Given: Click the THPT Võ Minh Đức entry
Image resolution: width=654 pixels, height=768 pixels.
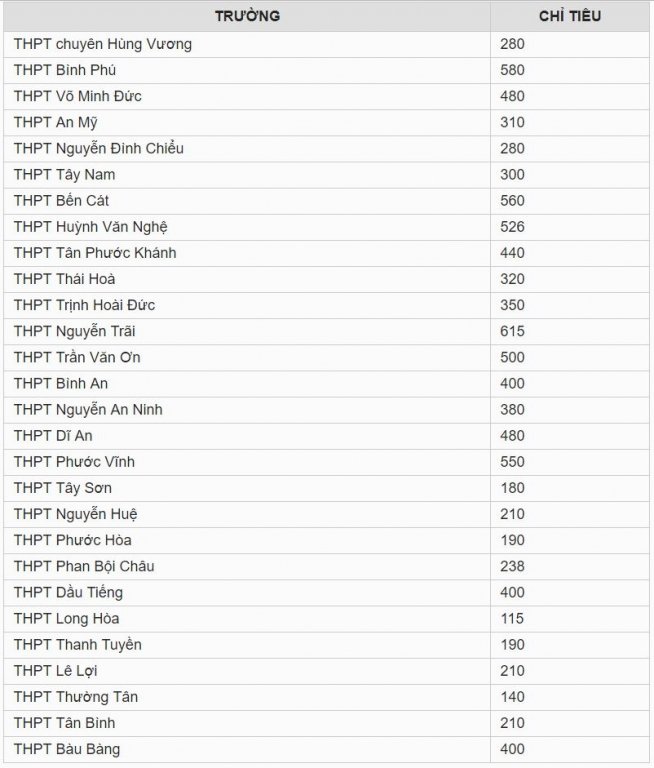Looking at the screenshot, I should pyautogui.click(x=77, y=96).
